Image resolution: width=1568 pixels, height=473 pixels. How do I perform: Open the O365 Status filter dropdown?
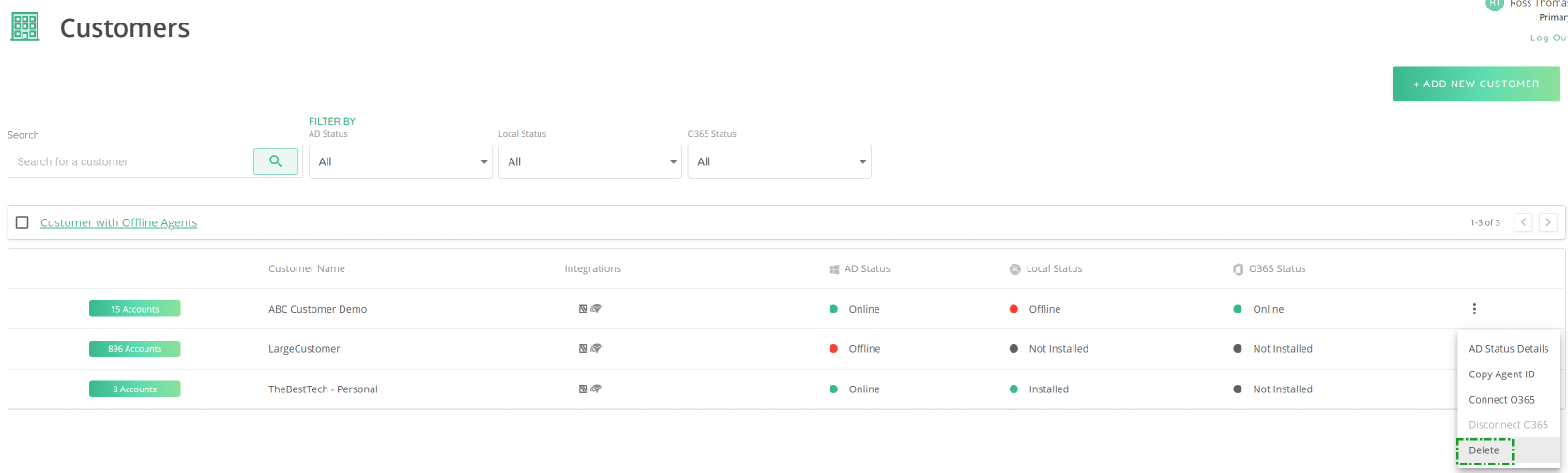coord(780,161)
